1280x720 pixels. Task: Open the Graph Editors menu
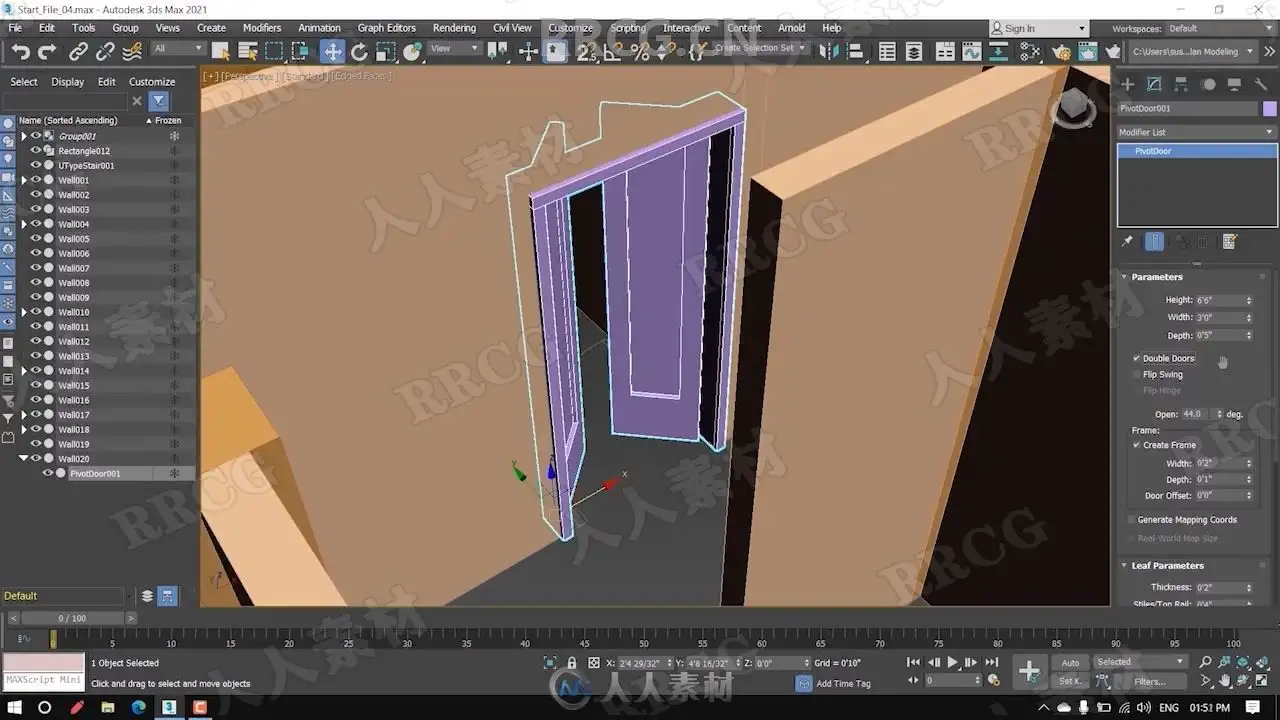386,28
